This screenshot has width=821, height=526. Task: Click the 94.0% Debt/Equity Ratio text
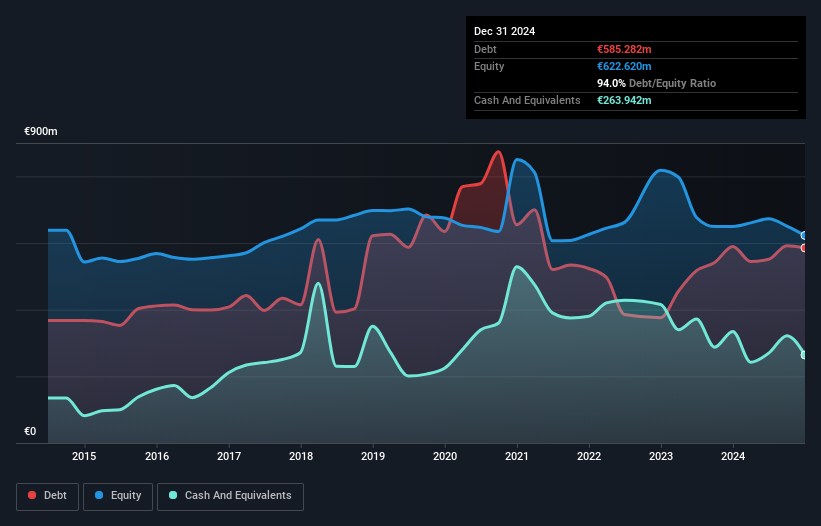(x=657, y=83)
